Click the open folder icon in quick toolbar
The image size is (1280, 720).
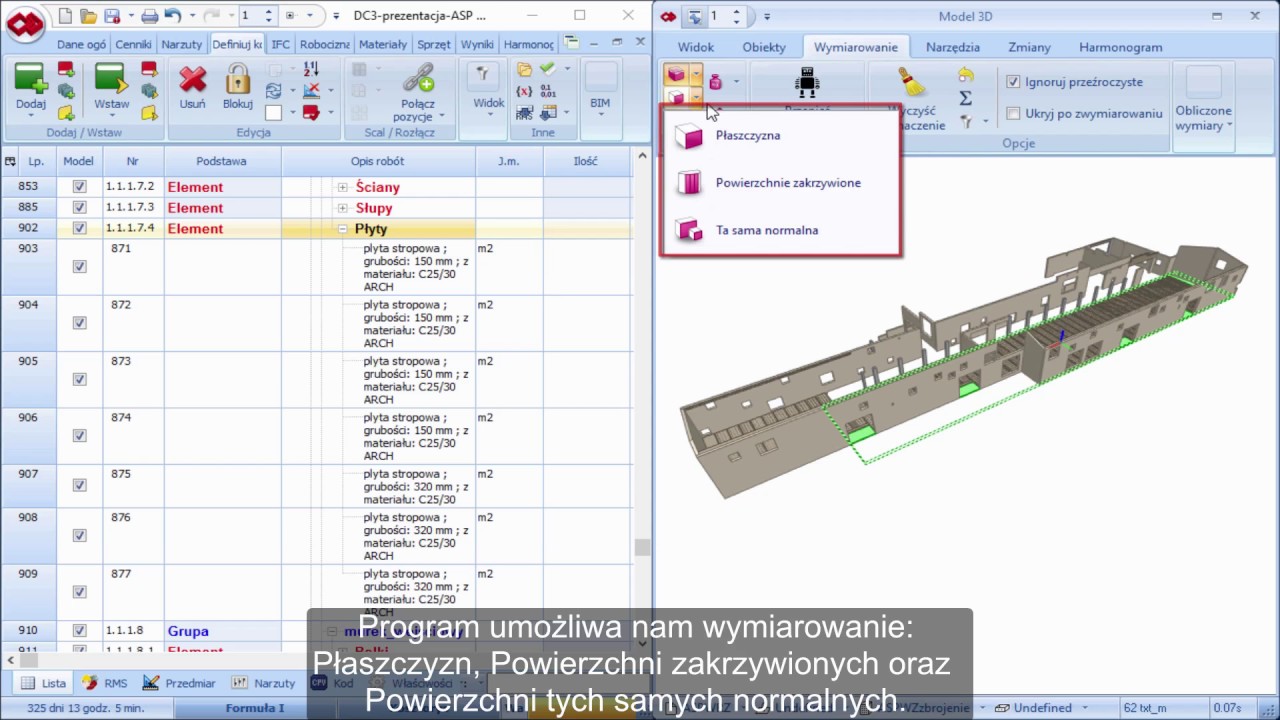coord(89,16)
